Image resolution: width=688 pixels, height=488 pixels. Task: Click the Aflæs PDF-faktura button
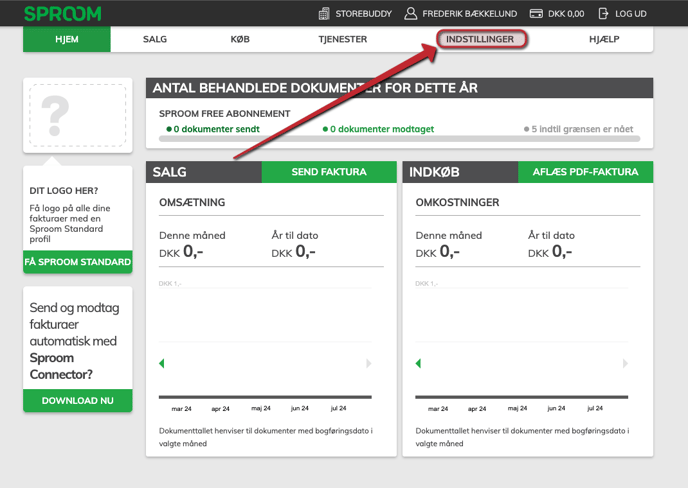585,172
